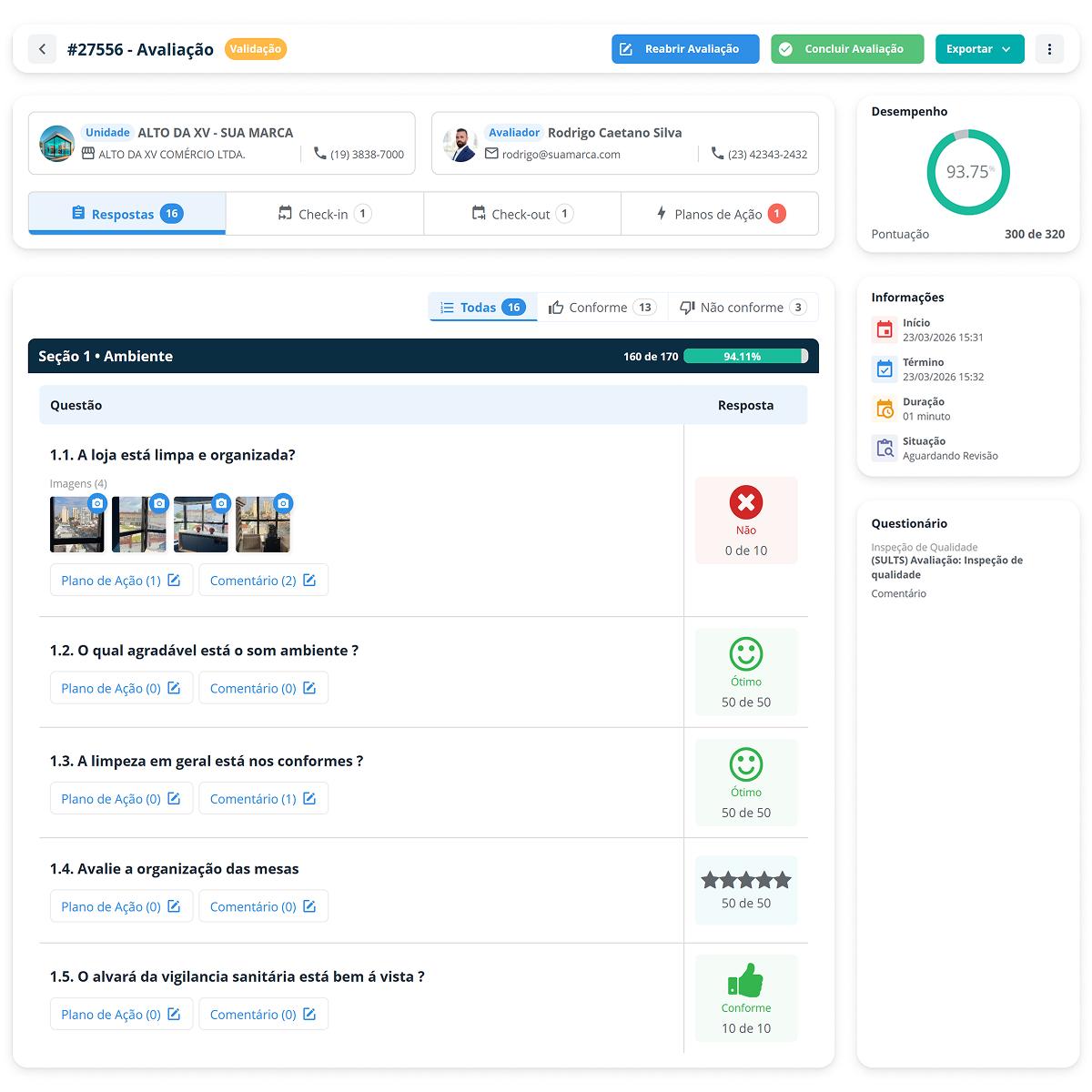The height and width of the screenshot is (1092, 1092).
Task: Click the third image thumbnail under question 1.1
Action: point(201,524)
